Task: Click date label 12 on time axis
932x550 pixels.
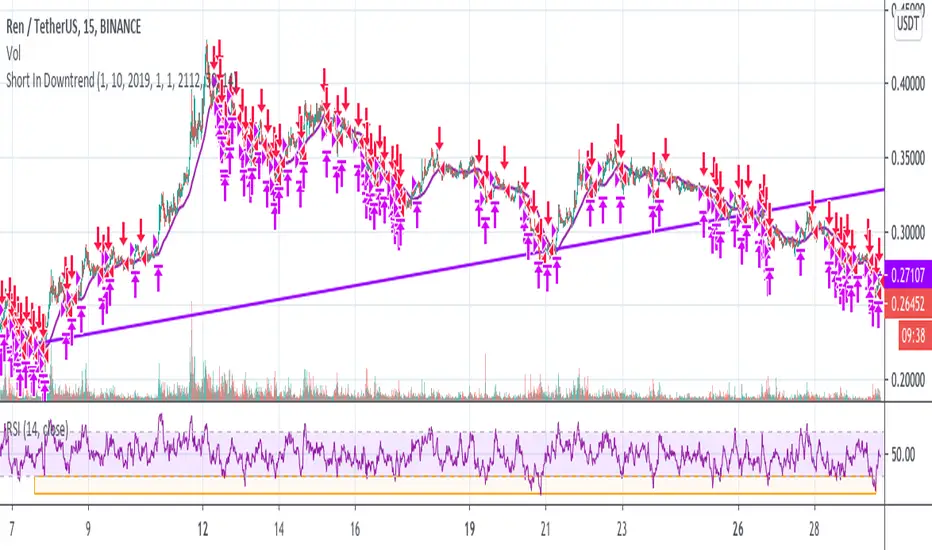Action: (x=203, y=529)
